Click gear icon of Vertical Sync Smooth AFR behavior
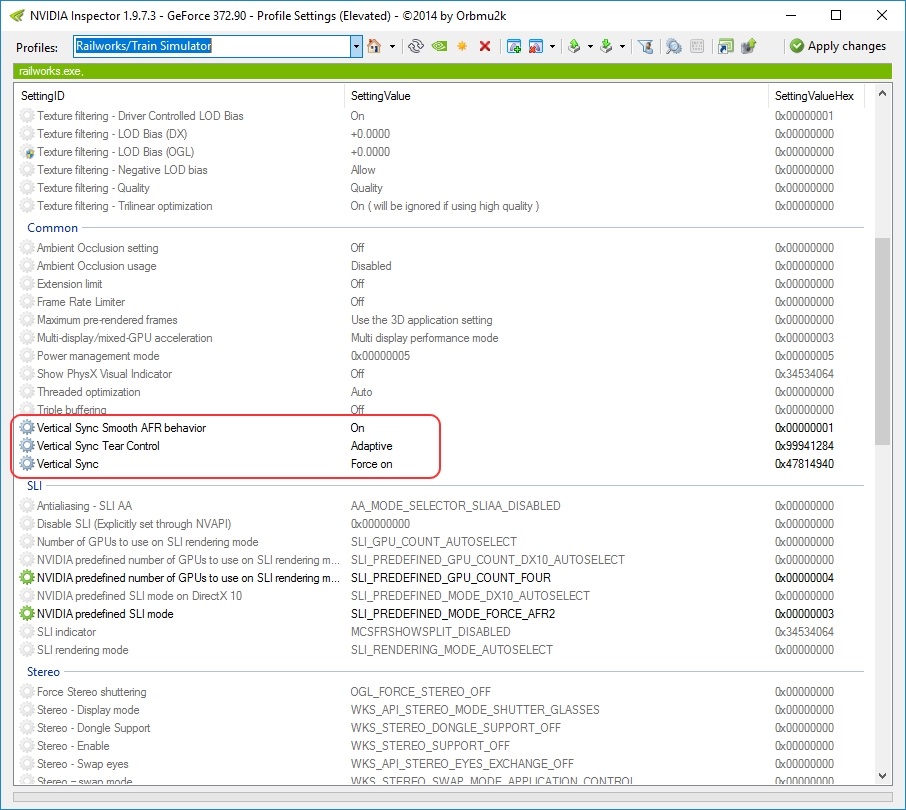The image size is (906, 810). 27,428
